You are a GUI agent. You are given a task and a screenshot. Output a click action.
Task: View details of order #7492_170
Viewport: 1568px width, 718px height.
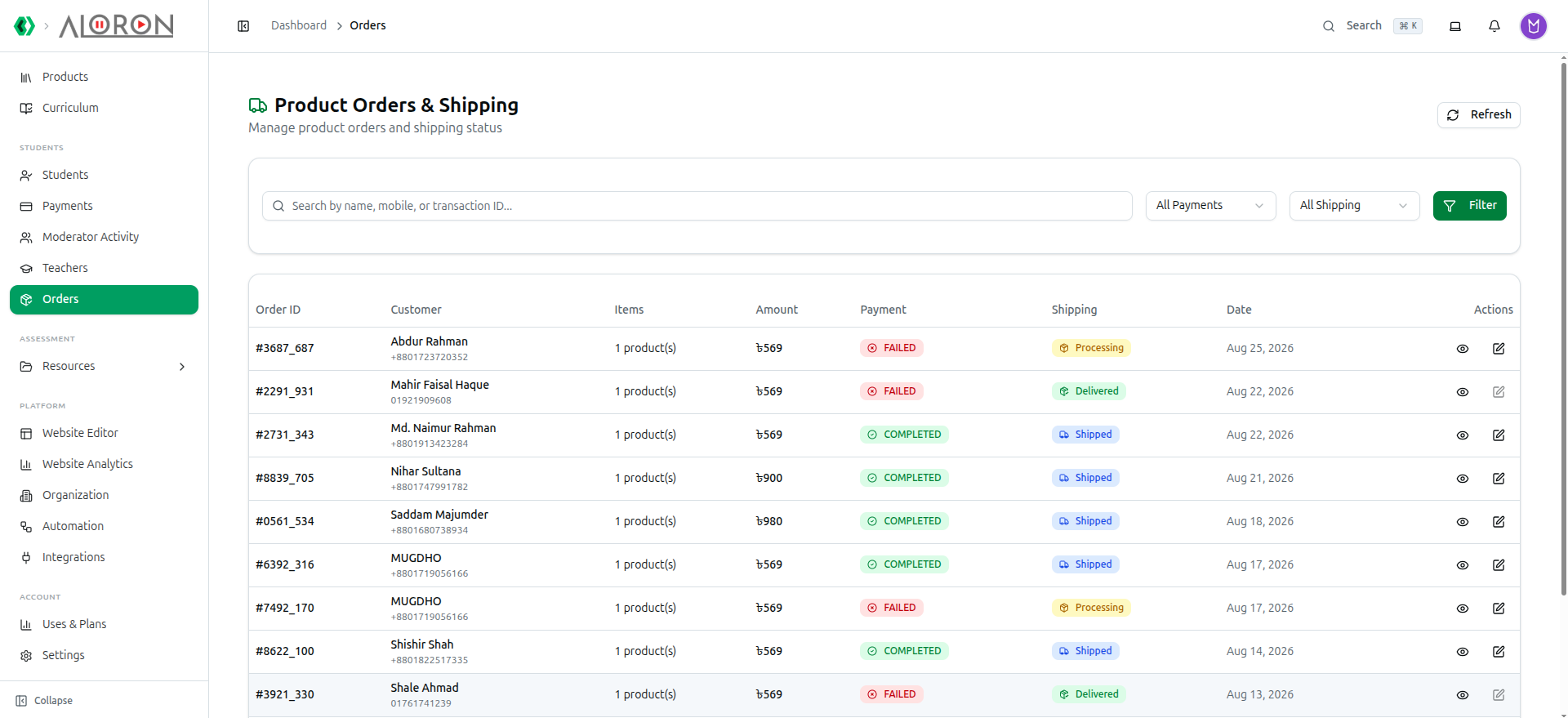[1463, 609]
